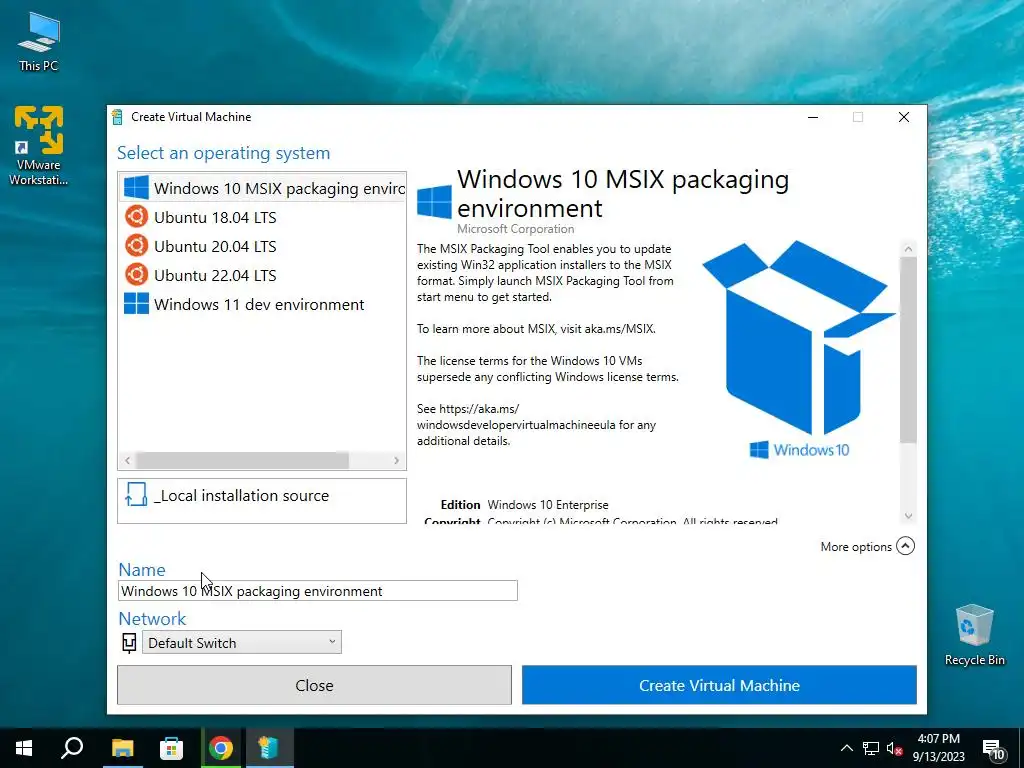Viewport: 1024px width, 768px height.
Task: Open the Recycle Bin desktop icon
Action: pos(974,635)
